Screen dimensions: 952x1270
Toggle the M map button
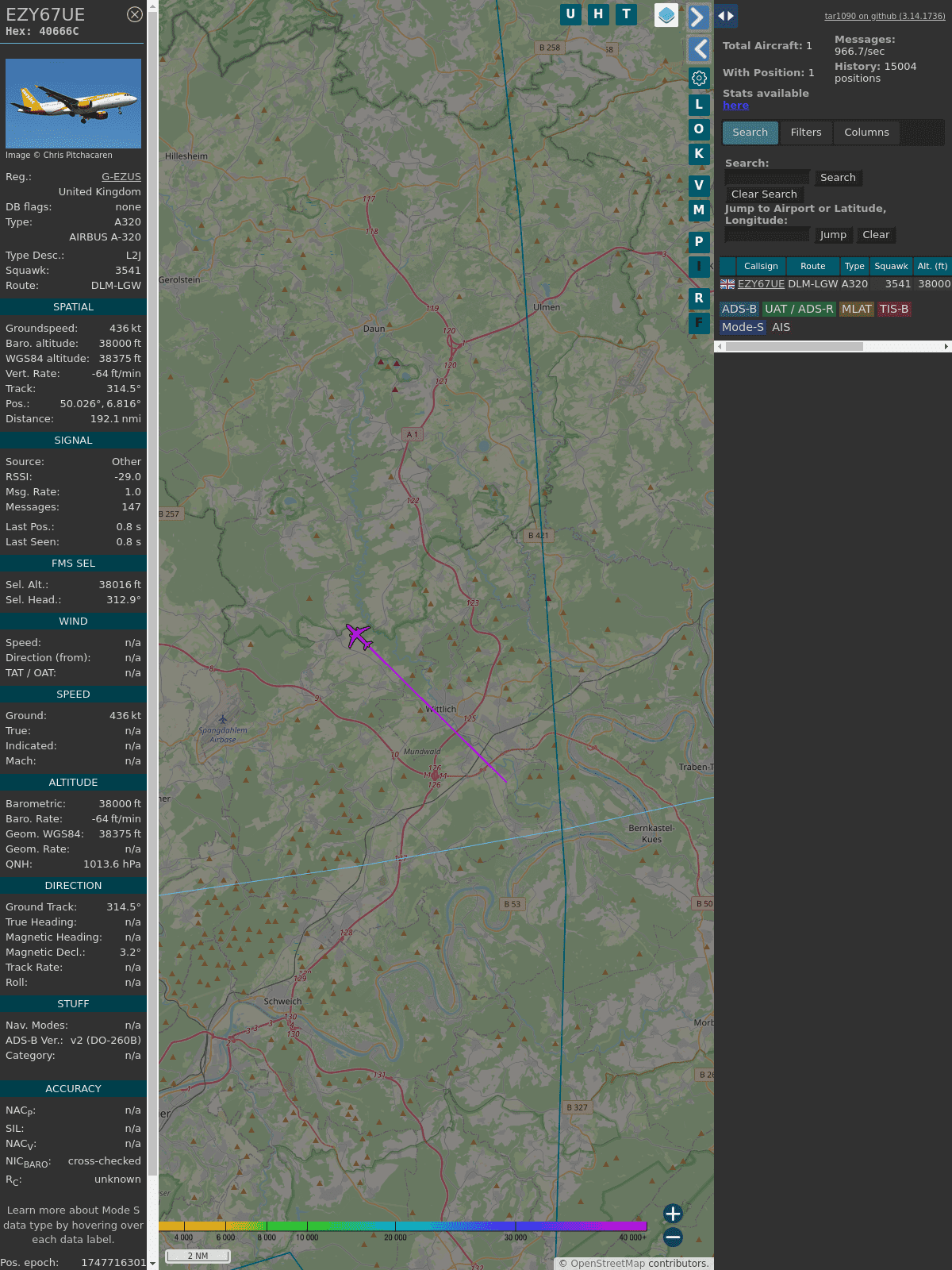699,210
